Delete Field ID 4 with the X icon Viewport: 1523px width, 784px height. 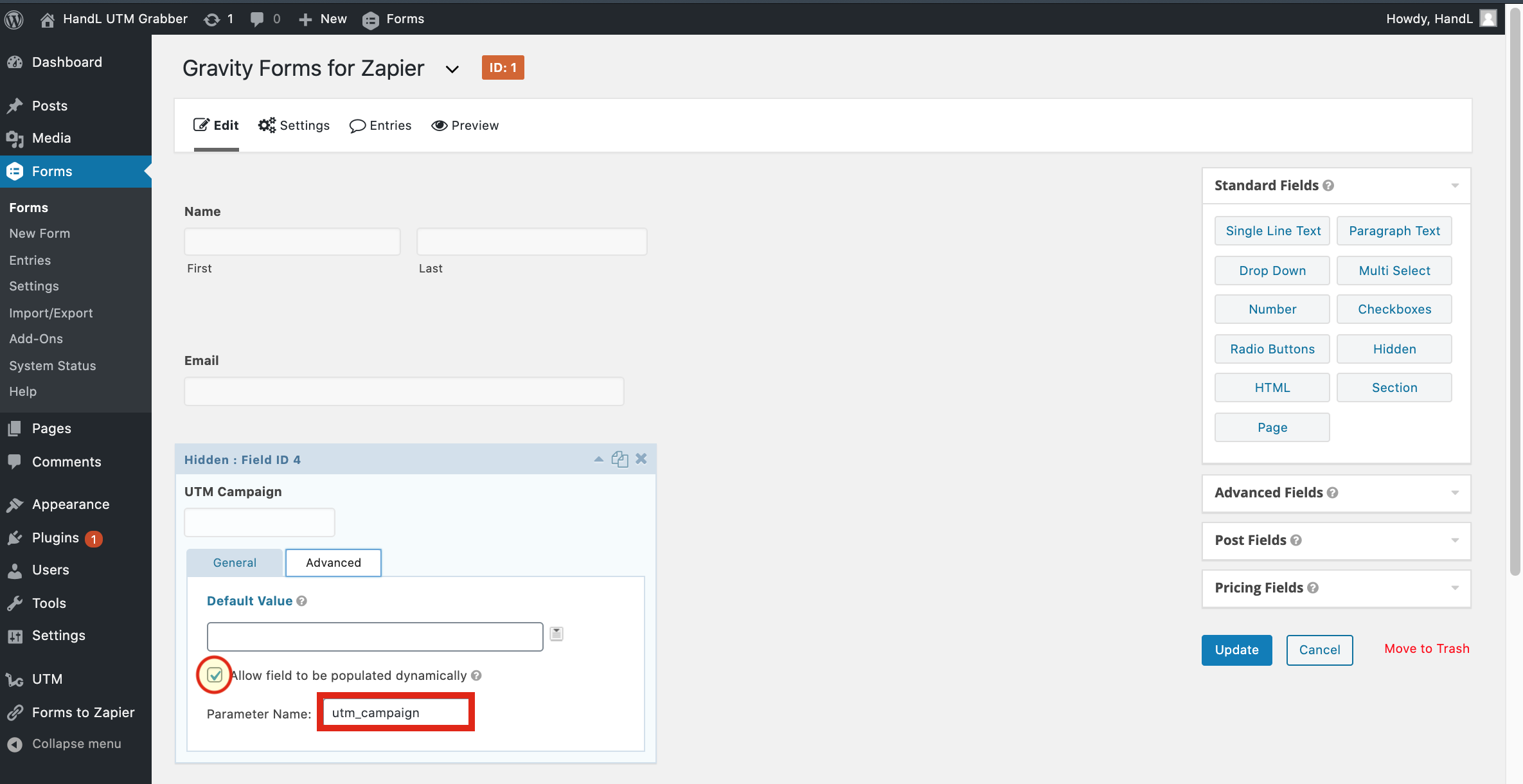pos(641,458)
